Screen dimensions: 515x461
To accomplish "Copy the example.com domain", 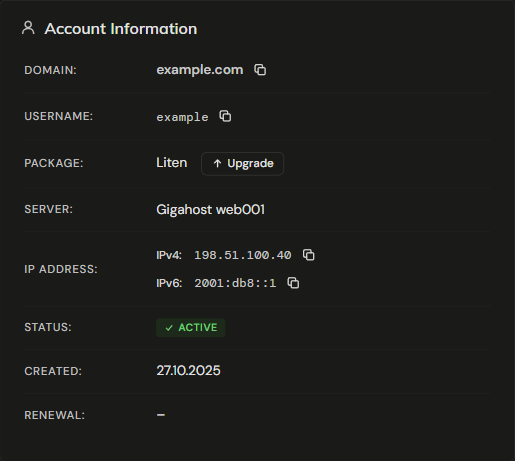I will 260,70.
